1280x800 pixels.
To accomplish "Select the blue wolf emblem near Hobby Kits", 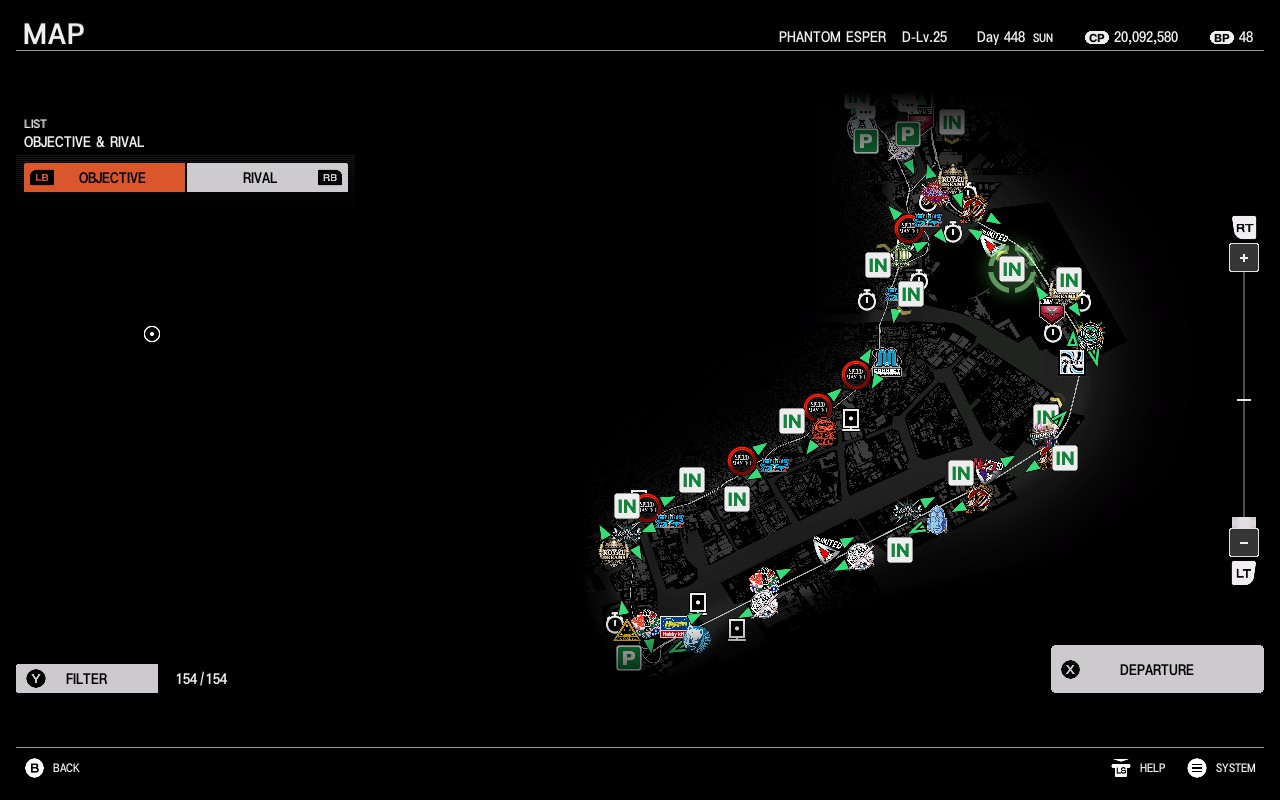I will (x=697, y=637).
